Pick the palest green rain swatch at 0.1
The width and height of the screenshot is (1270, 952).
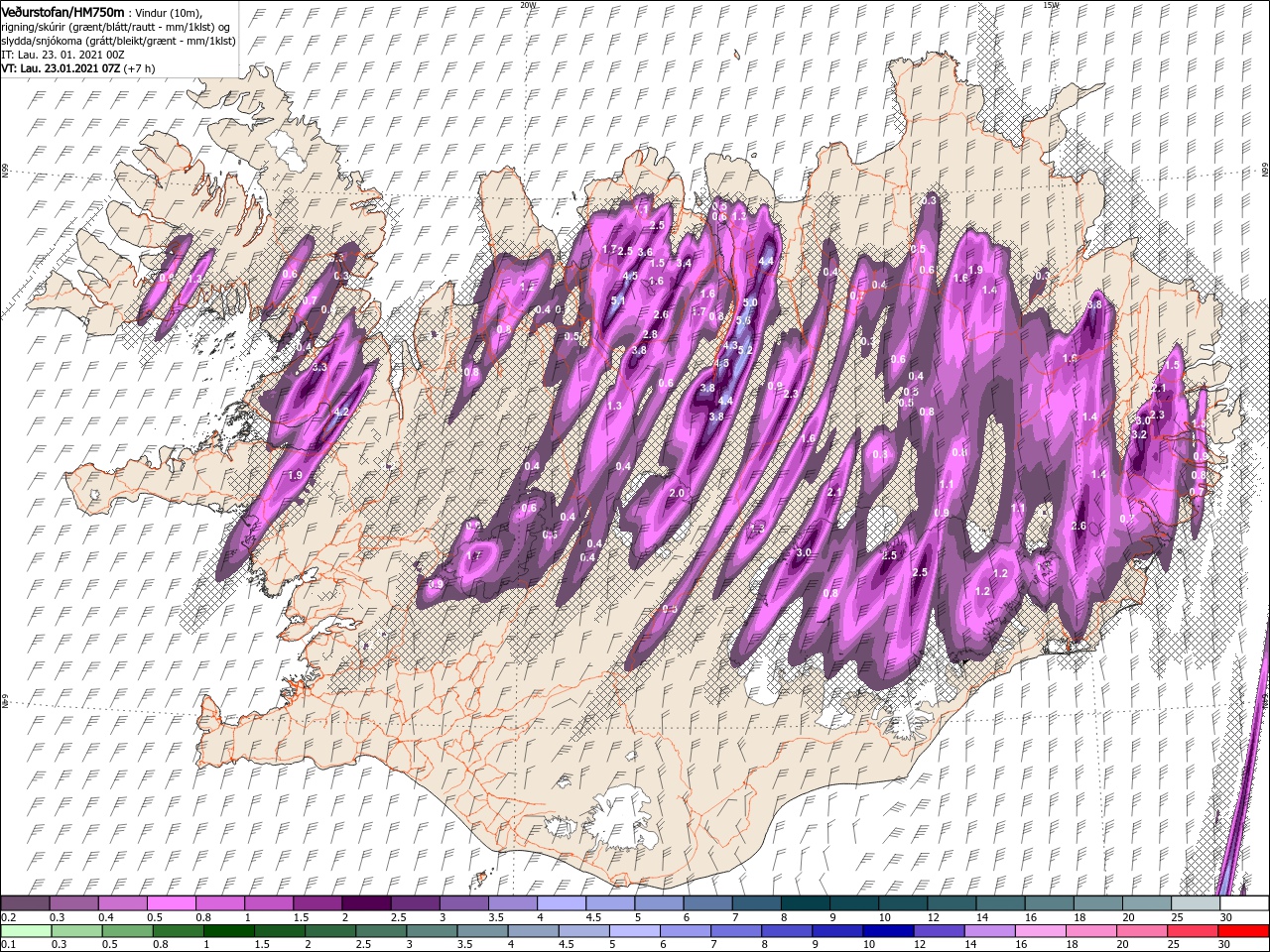tap(26, 931)
